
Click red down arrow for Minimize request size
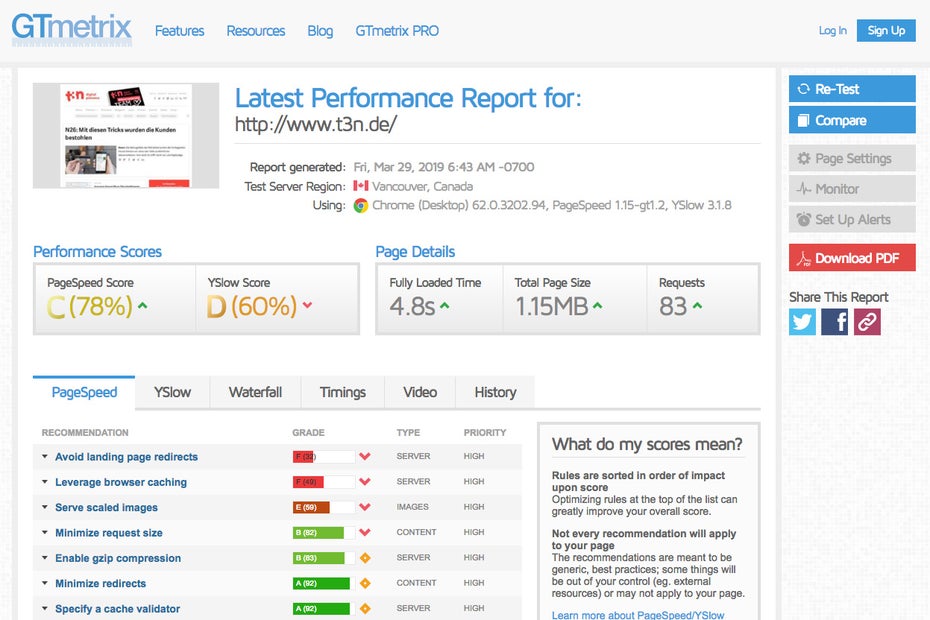(x=365, y=532)
